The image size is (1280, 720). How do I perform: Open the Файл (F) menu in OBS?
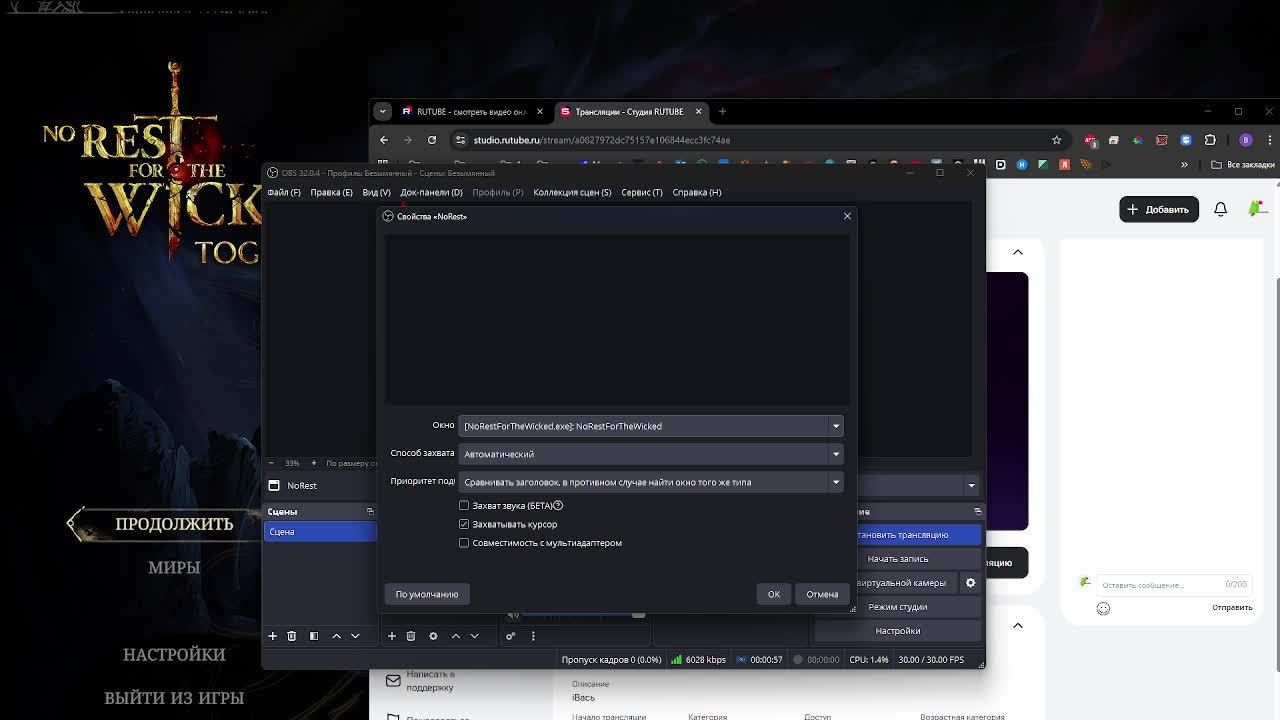click(x=283, y=192)
